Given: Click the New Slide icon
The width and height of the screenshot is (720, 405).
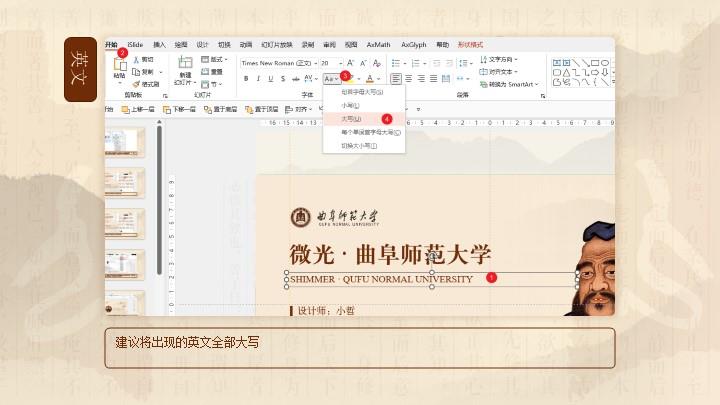Looking at the screenshot, I should [x=185, y=63].
